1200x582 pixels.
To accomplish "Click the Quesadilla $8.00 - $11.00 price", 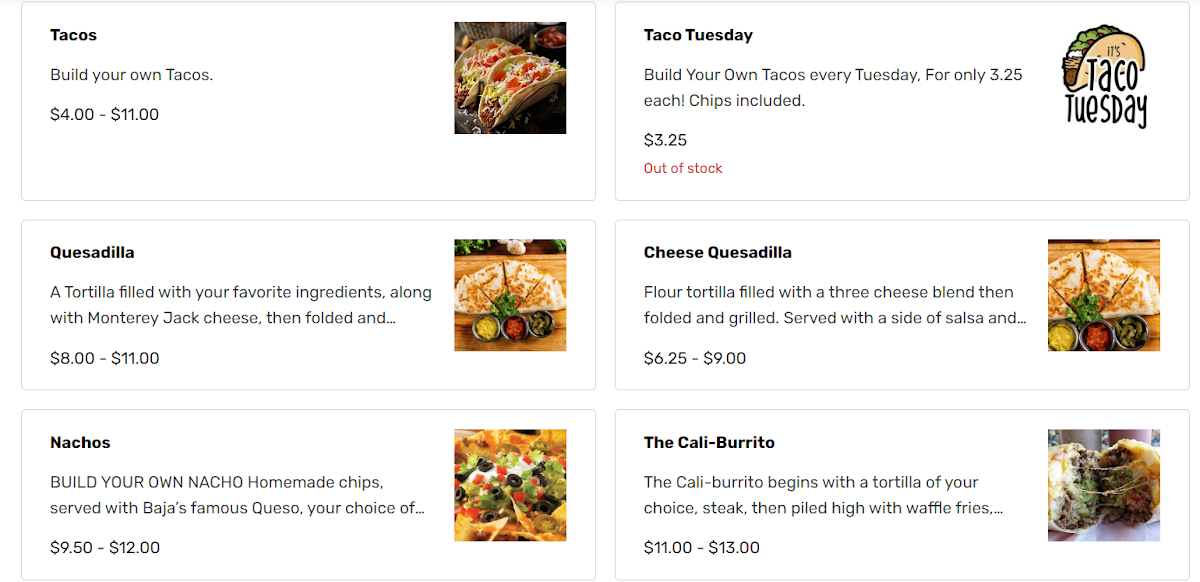I will pyautogui.click(x=104, y=358).
